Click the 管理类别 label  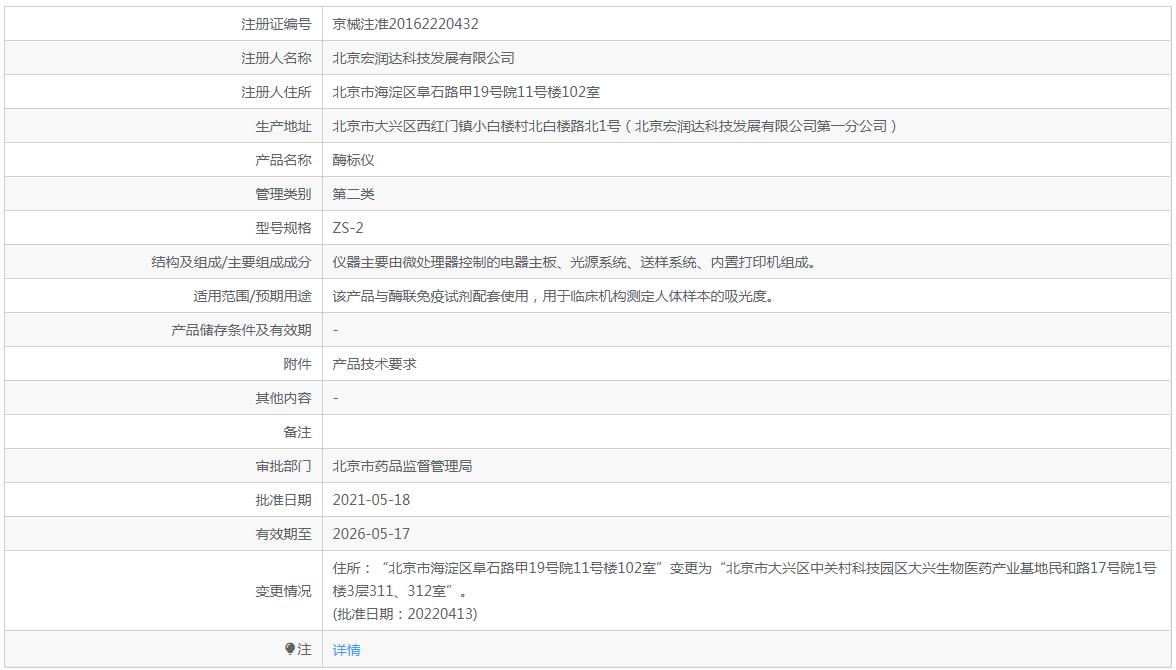point(283,194)
